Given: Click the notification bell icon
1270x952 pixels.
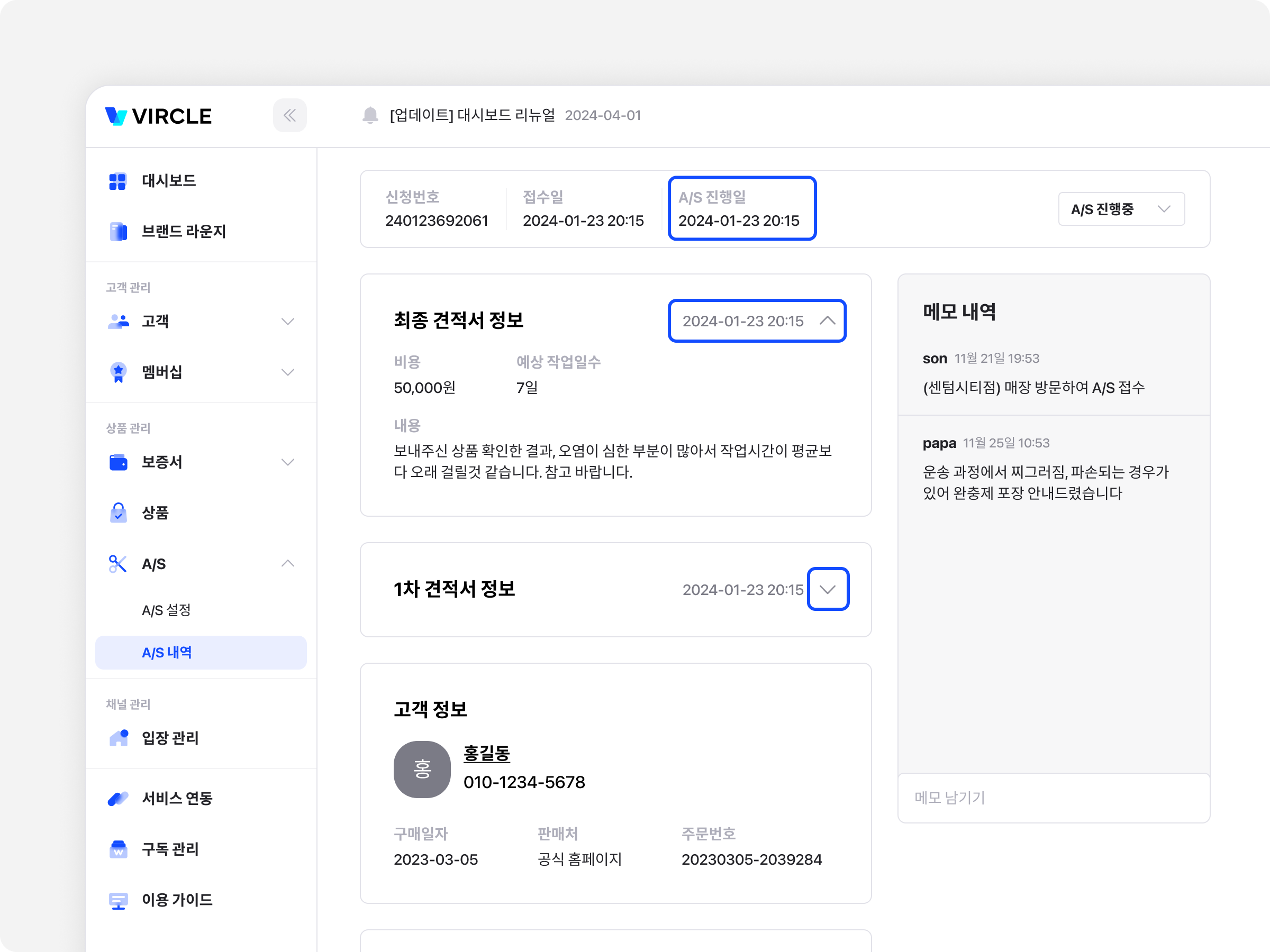Looking at the screenshot, I should [x=370, y=115].
